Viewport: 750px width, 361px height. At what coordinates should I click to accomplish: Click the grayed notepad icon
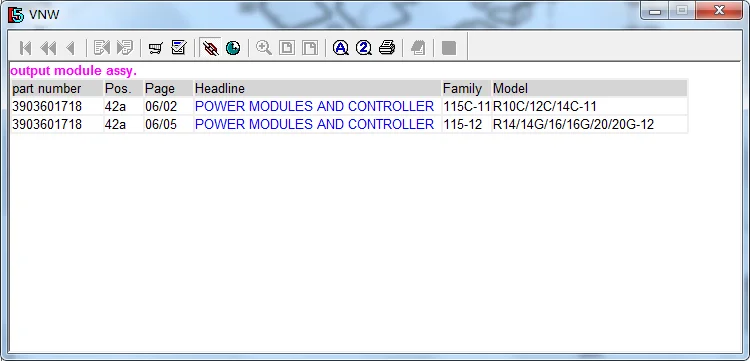[x=418, y=48]
